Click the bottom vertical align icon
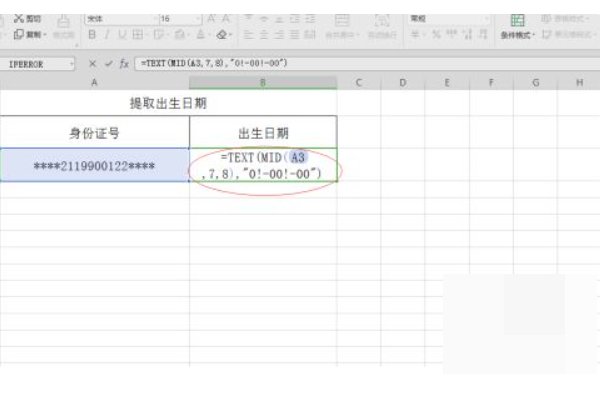 (x=279, y=19)
